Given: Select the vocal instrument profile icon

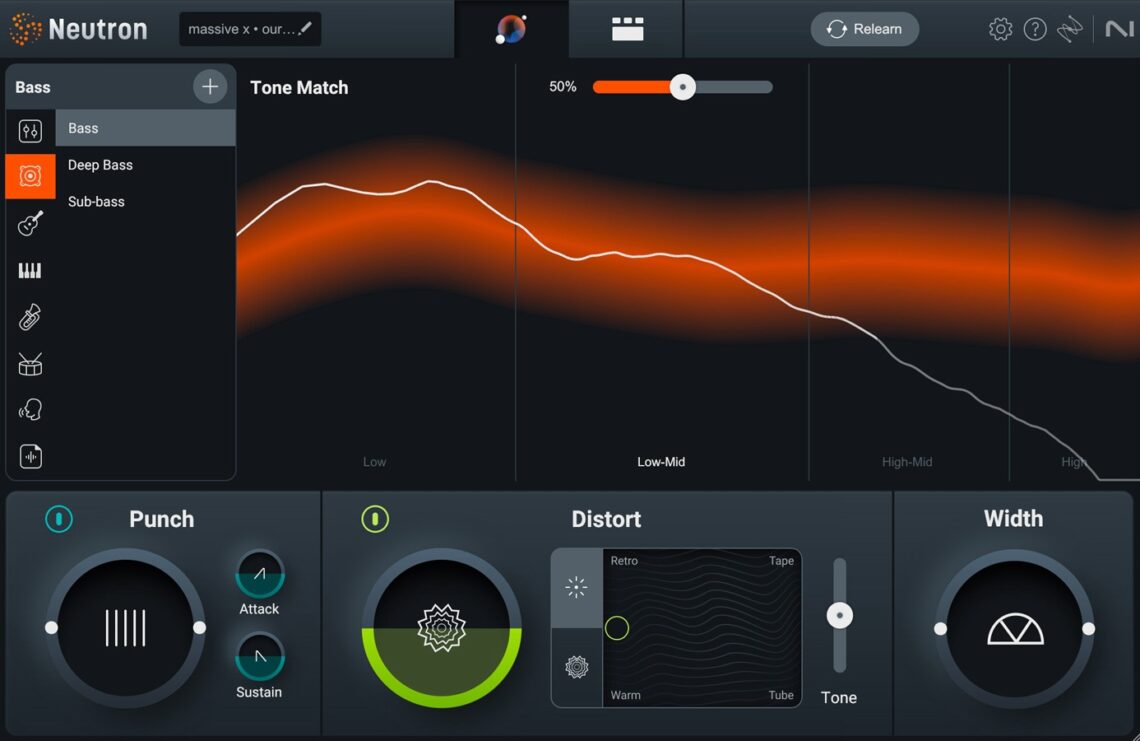Looking at the screenshot, I should point(30,409).
